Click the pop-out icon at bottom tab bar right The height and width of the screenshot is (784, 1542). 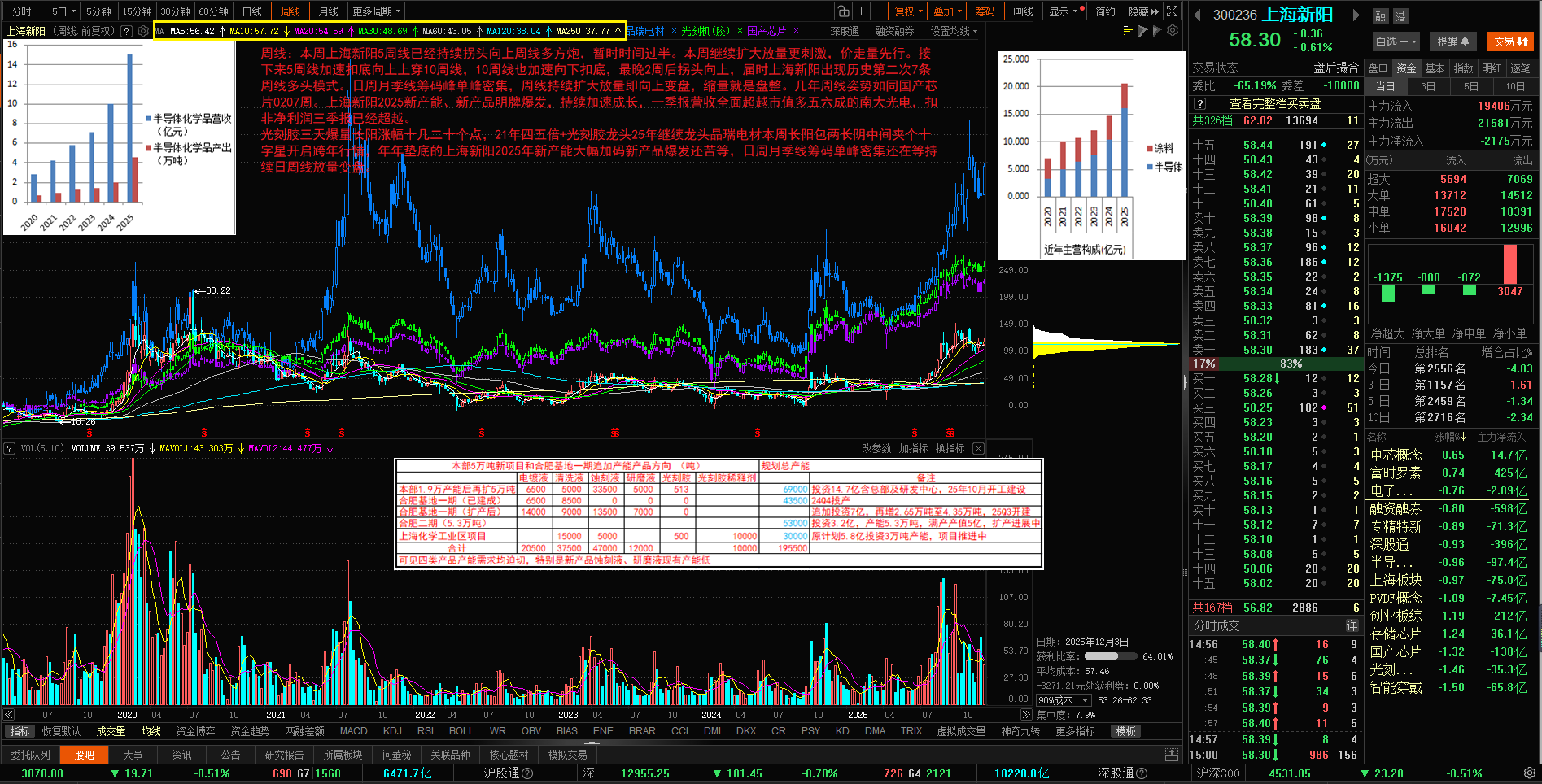pyautogui.click(x=1172, y=755)
